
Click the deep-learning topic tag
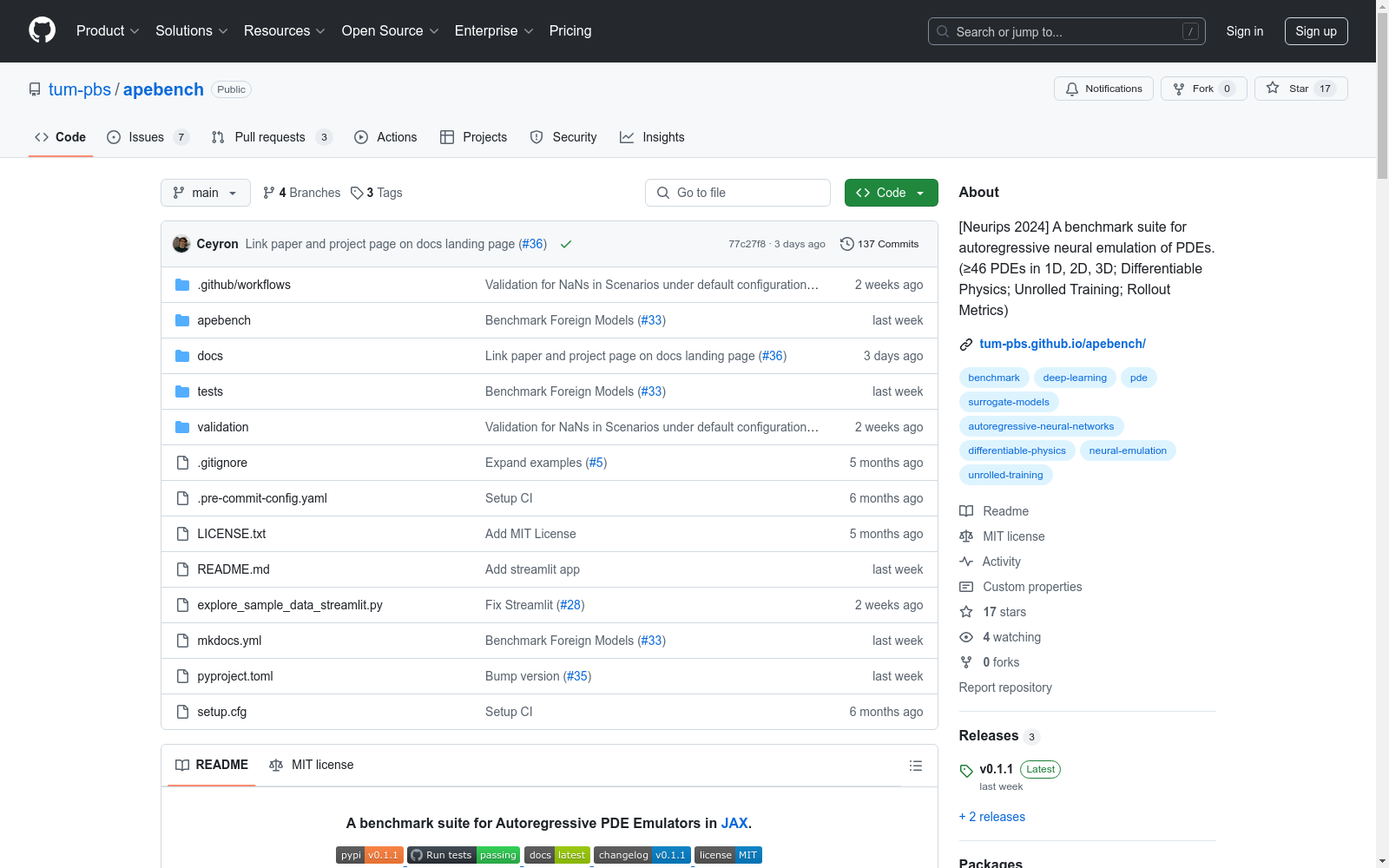pos(1075,378)
